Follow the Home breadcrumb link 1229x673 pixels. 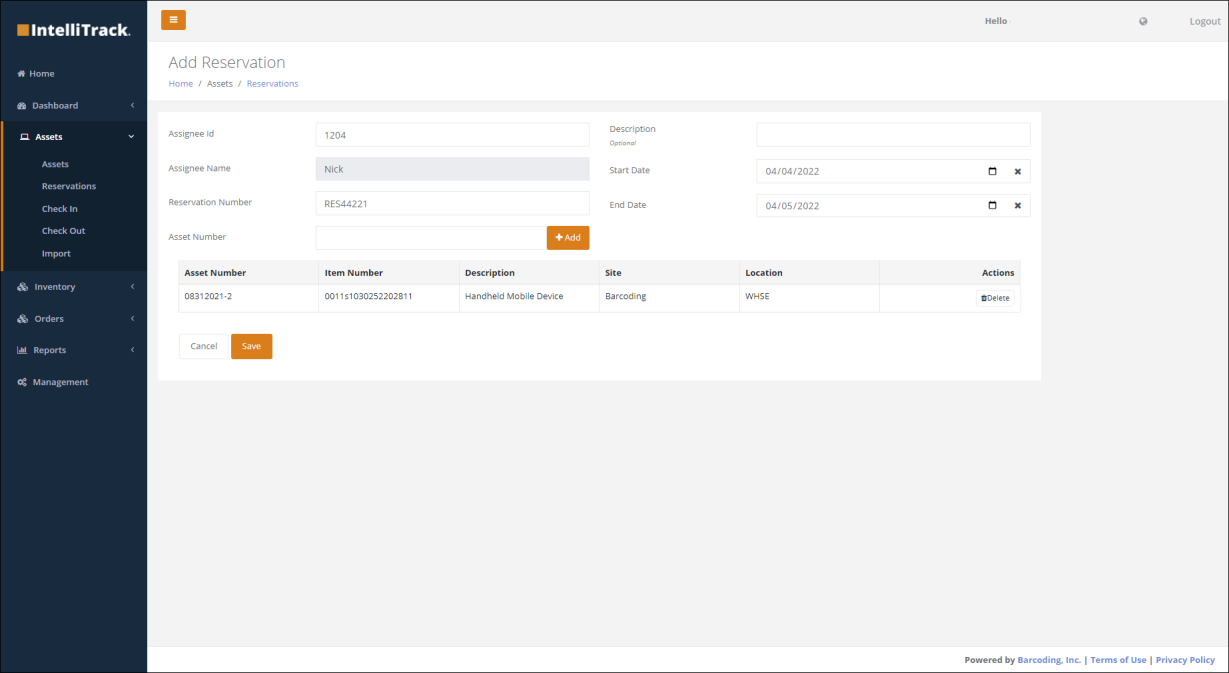coord(180,84)
